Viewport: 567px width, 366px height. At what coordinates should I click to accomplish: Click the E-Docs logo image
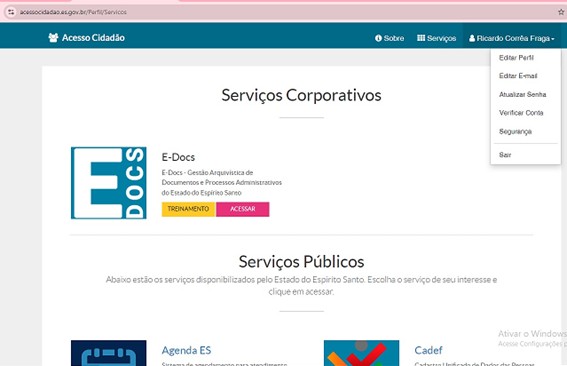[x=108, y=183]
